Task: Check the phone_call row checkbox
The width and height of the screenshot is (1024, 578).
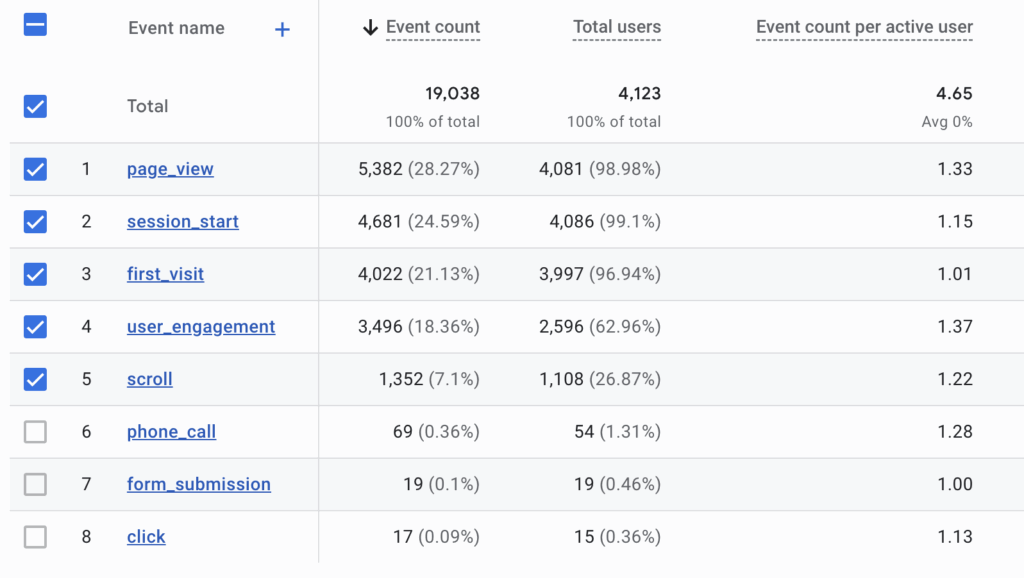Action: (35, 432)
